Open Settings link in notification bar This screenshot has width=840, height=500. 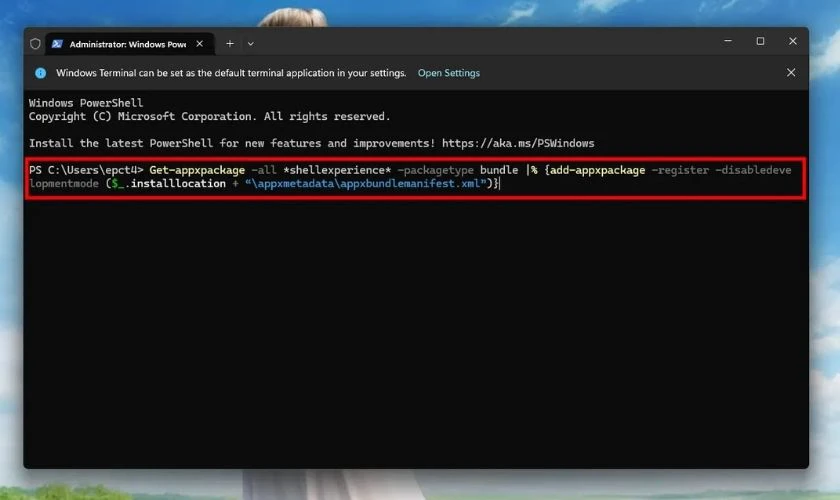pos(448,73)
